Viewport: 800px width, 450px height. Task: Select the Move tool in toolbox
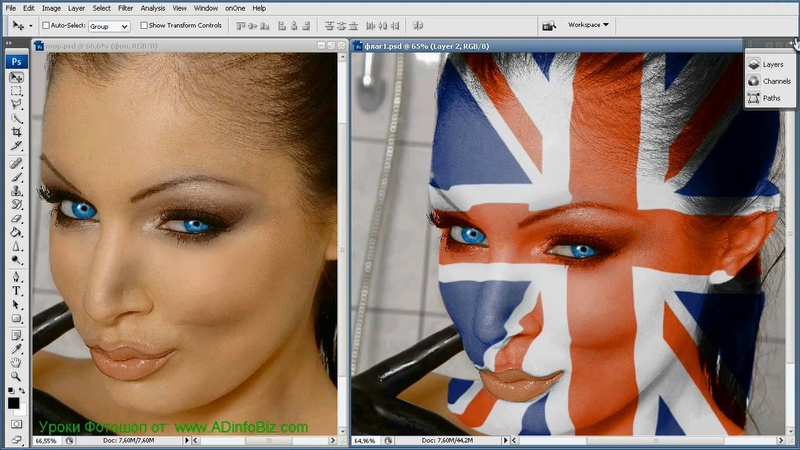click(x=17, y=77)
